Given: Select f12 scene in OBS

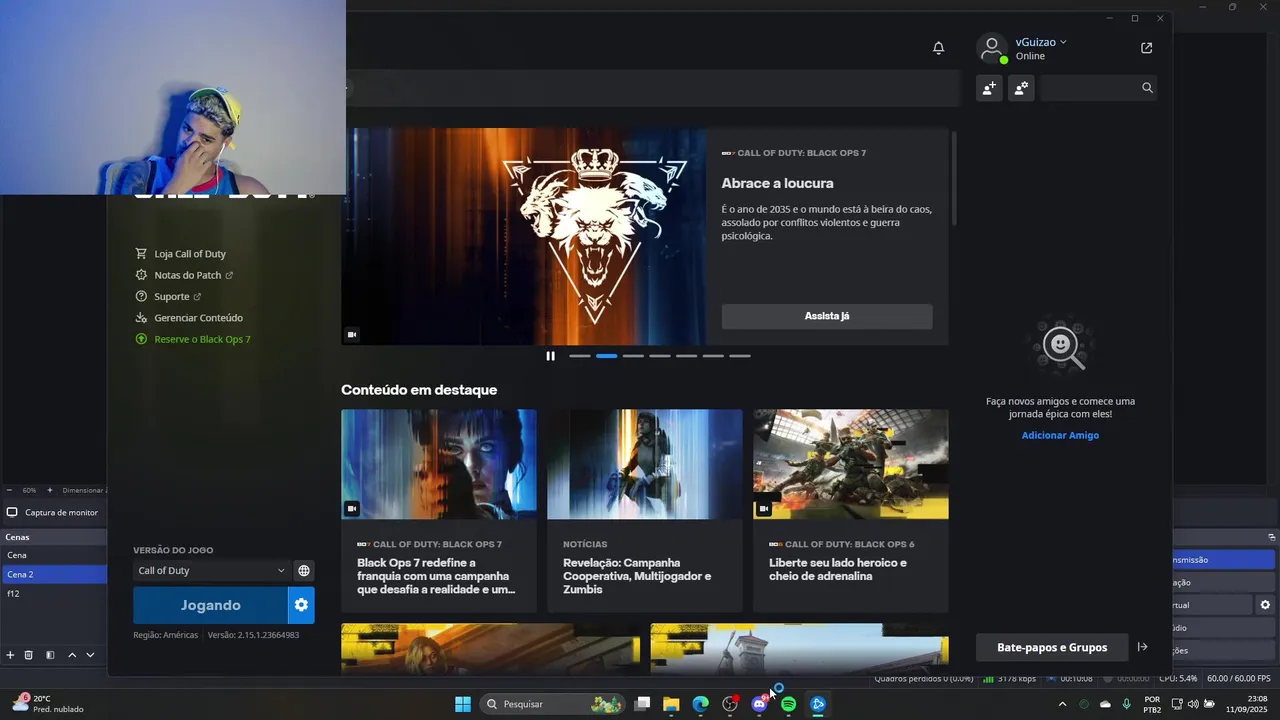Looking at the screenshot, I should pyautogui.click(x=54, y=594).
